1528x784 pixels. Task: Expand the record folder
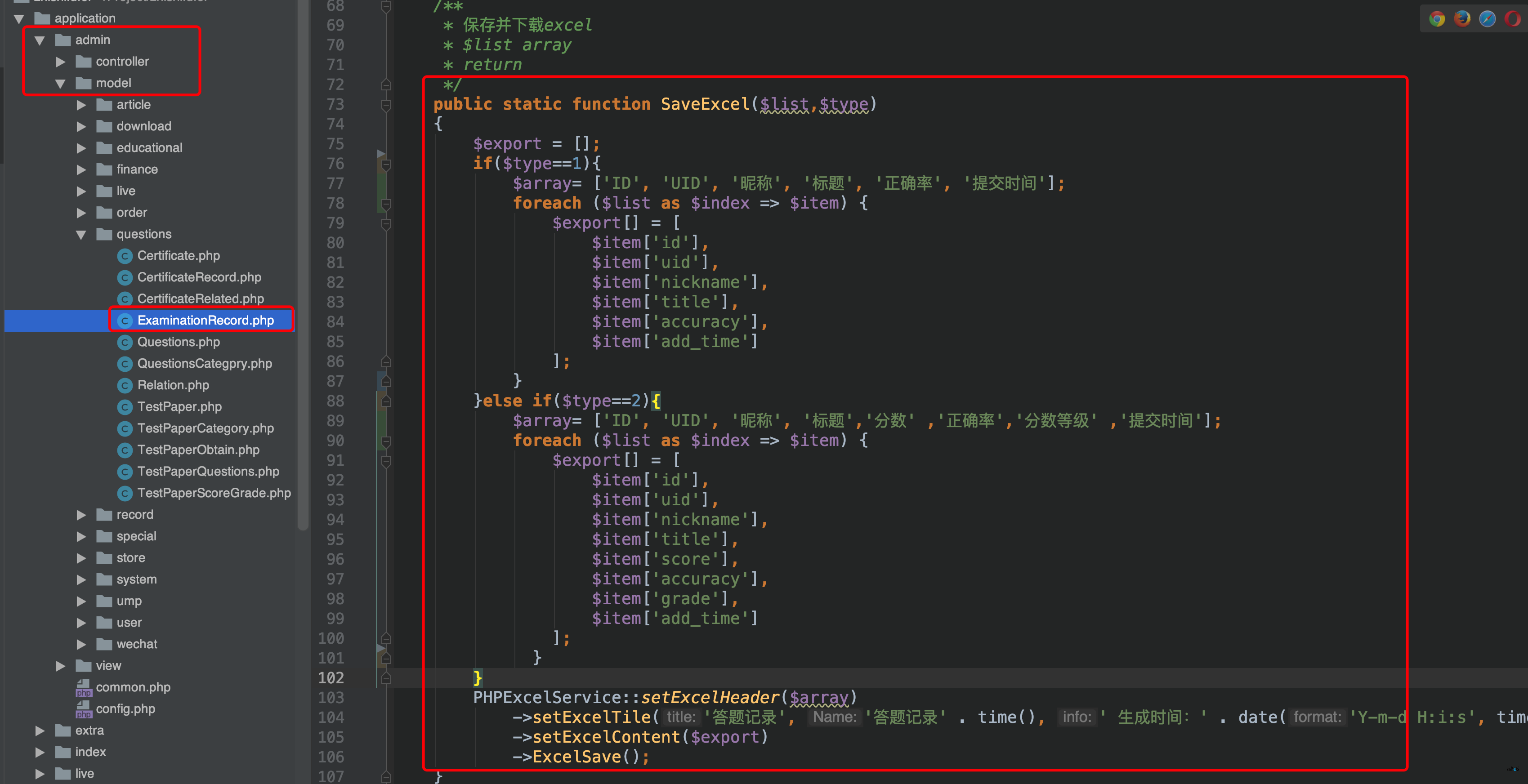[81, 515]
